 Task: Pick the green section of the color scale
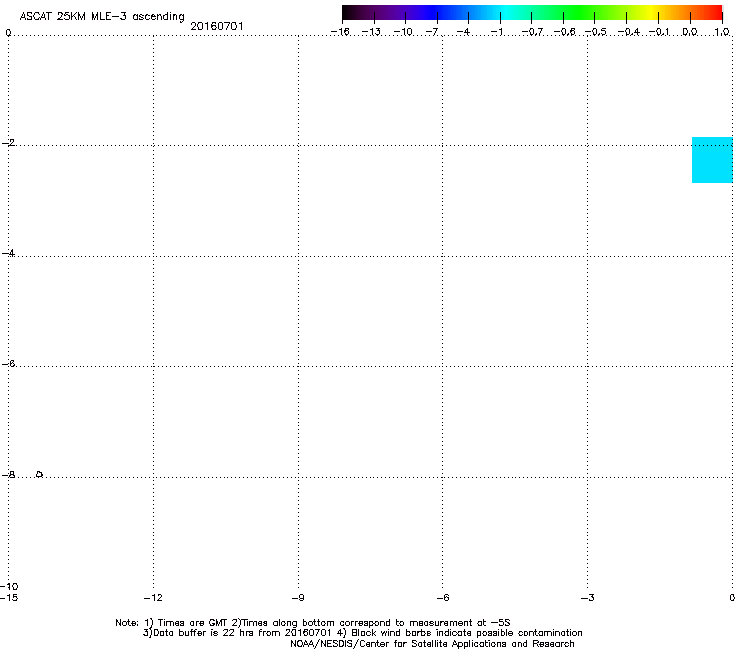click(579, 12)
